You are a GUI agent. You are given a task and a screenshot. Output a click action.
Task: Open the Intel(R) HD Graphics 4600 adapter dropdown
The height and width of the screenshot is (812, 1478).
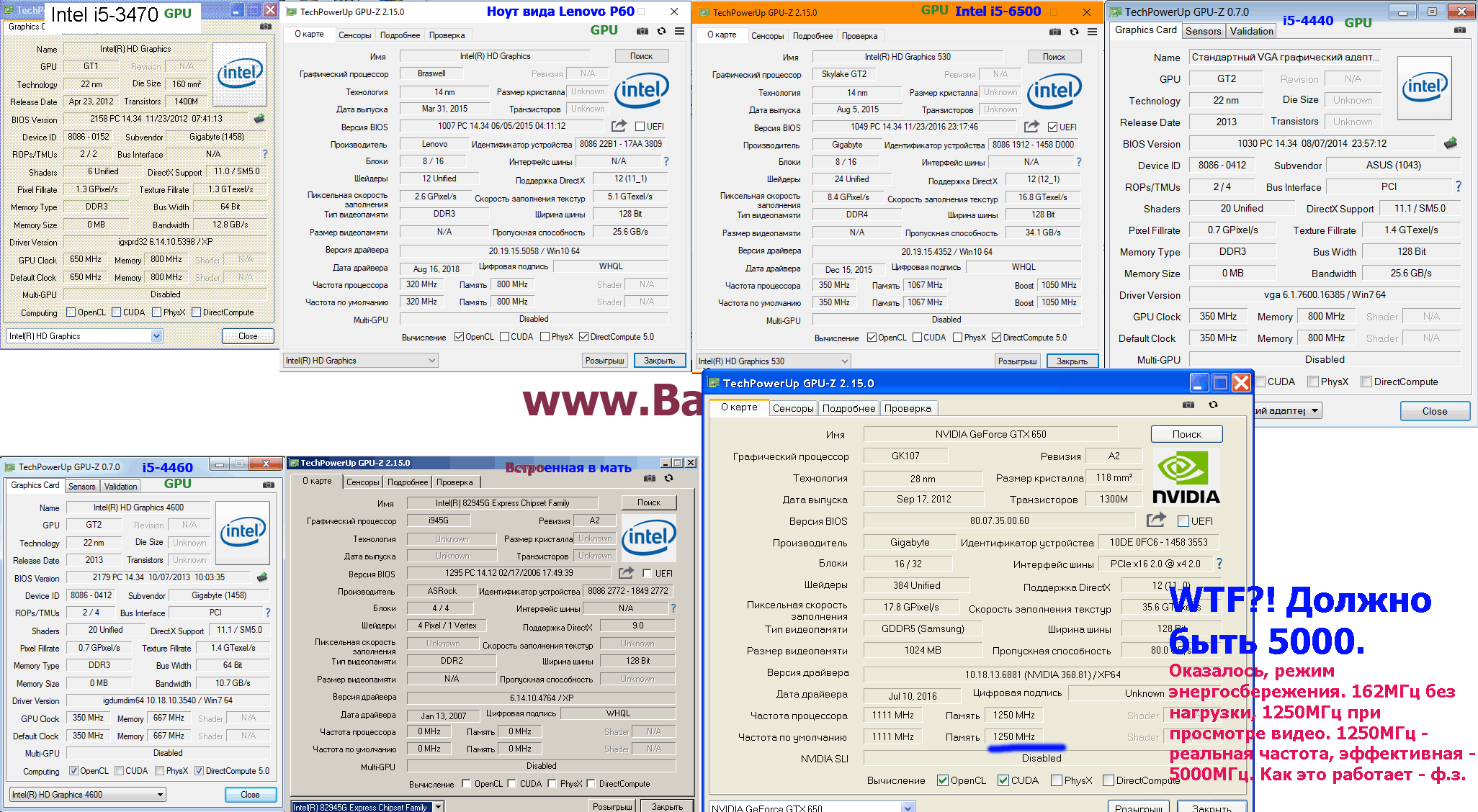pos(88,795)
